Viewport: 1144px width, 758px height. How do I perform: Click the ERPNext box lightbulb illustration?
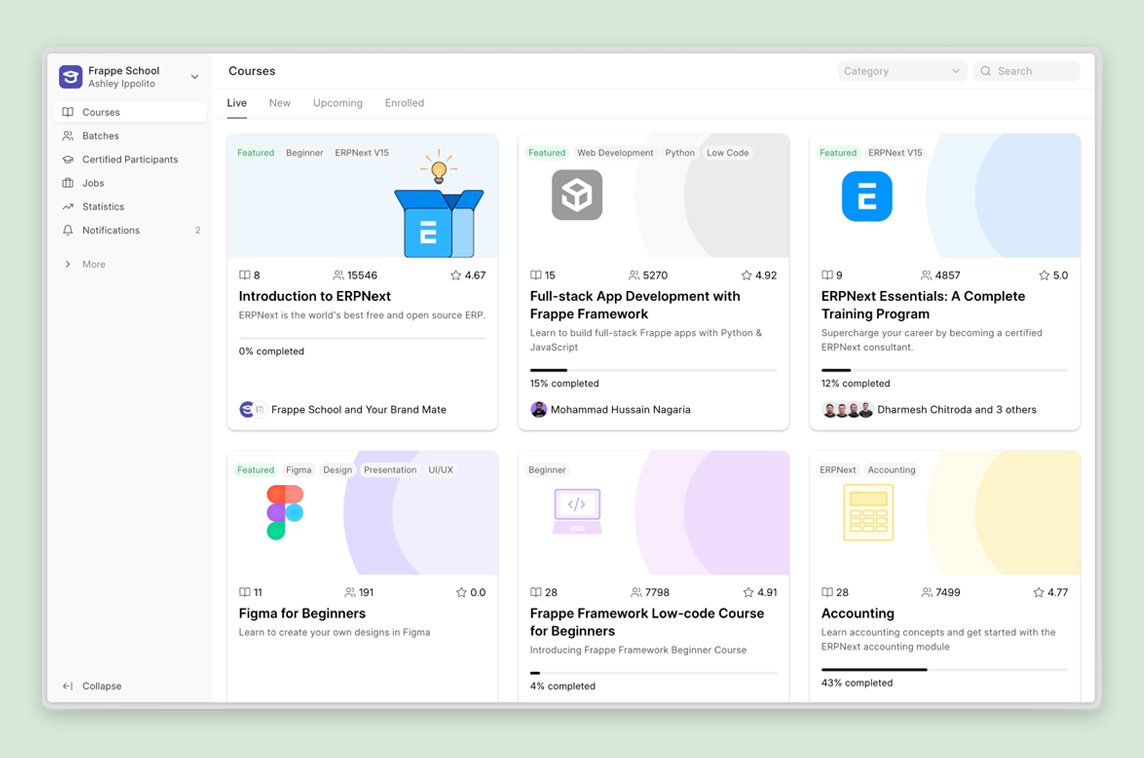coord(438,204)
